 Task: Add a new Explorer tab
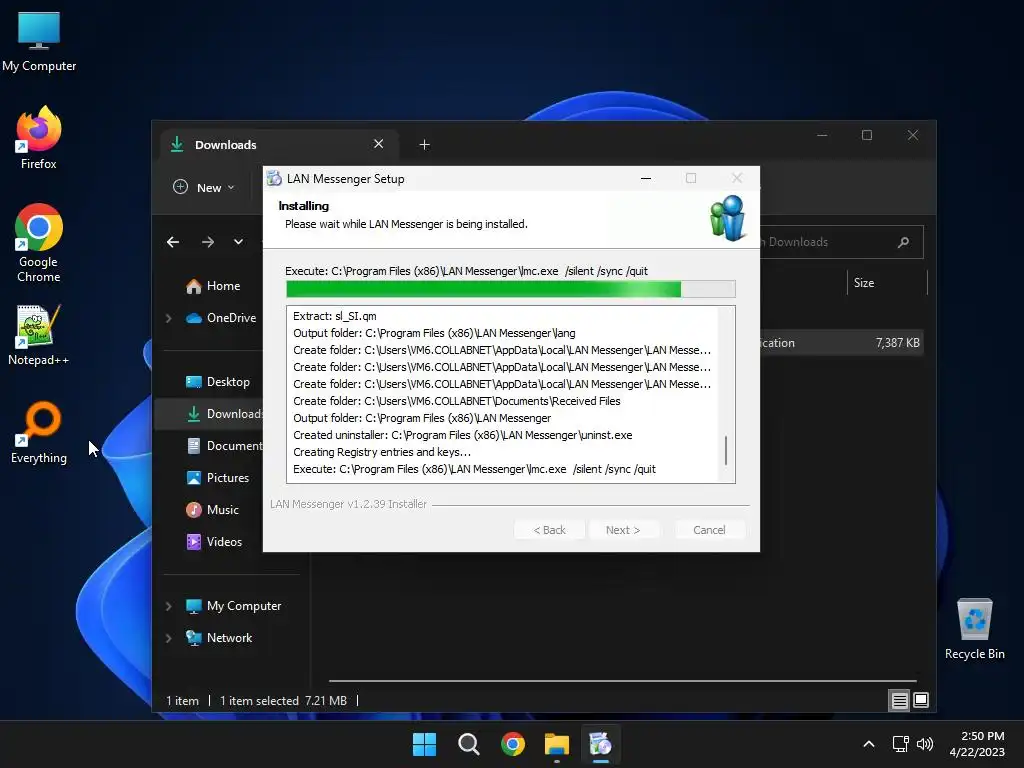[424, 144]
